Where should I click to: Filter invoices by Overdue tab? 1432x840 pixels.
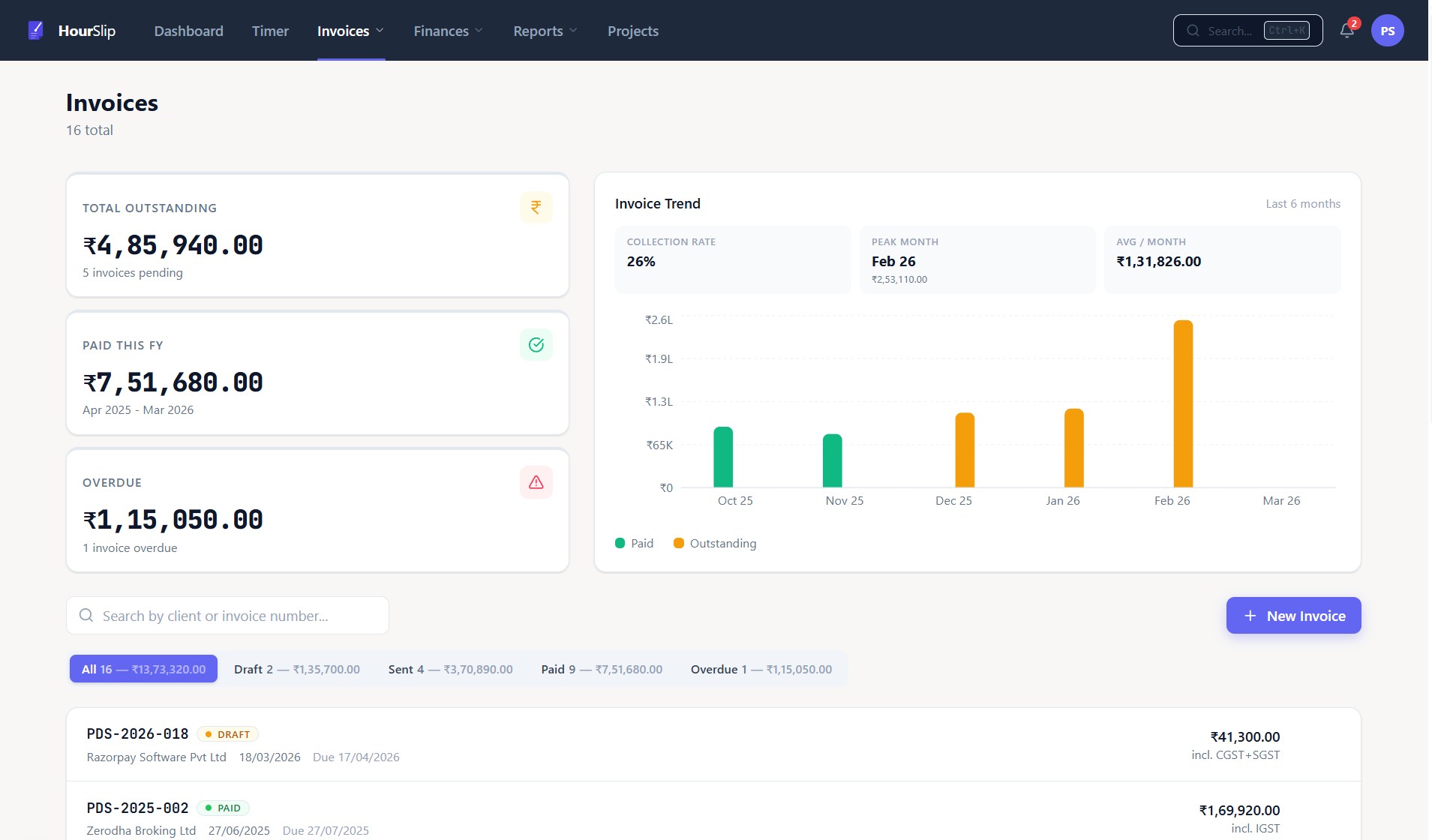761,669
